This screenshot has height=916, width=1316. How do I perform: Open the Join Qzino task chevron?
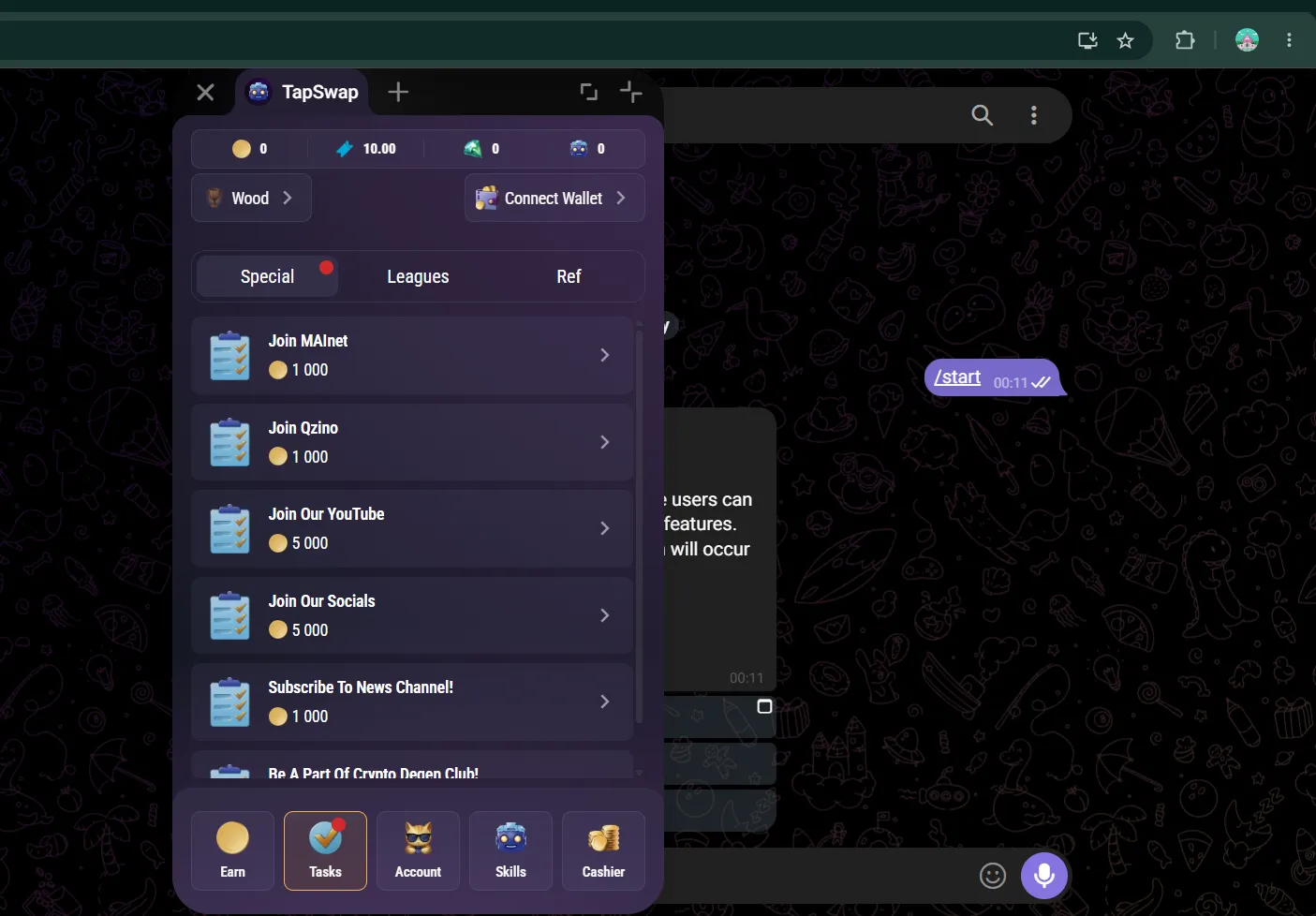click(605, 442)
